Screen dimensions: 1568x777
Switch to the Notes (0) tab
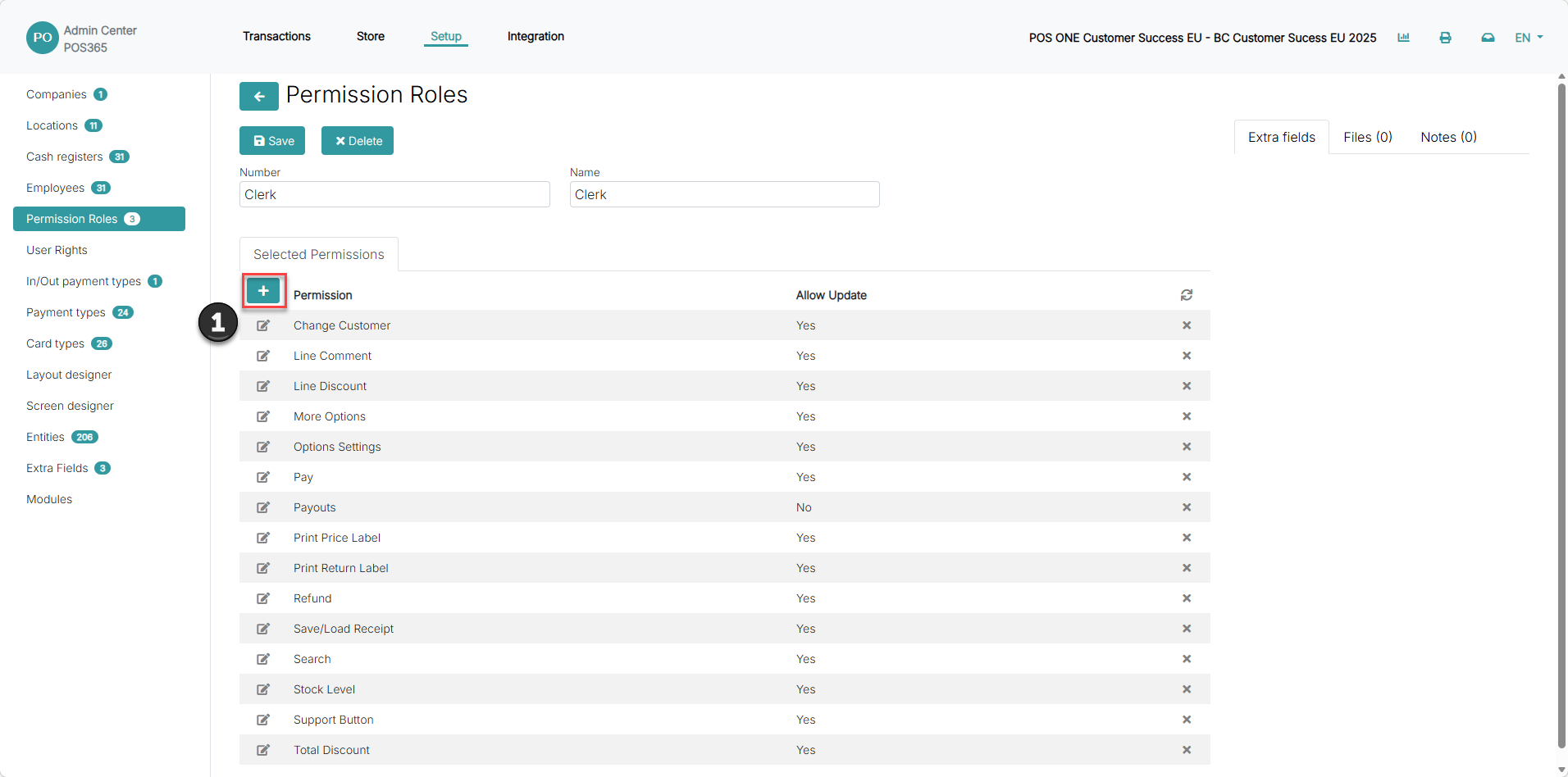pos(1448,137)
